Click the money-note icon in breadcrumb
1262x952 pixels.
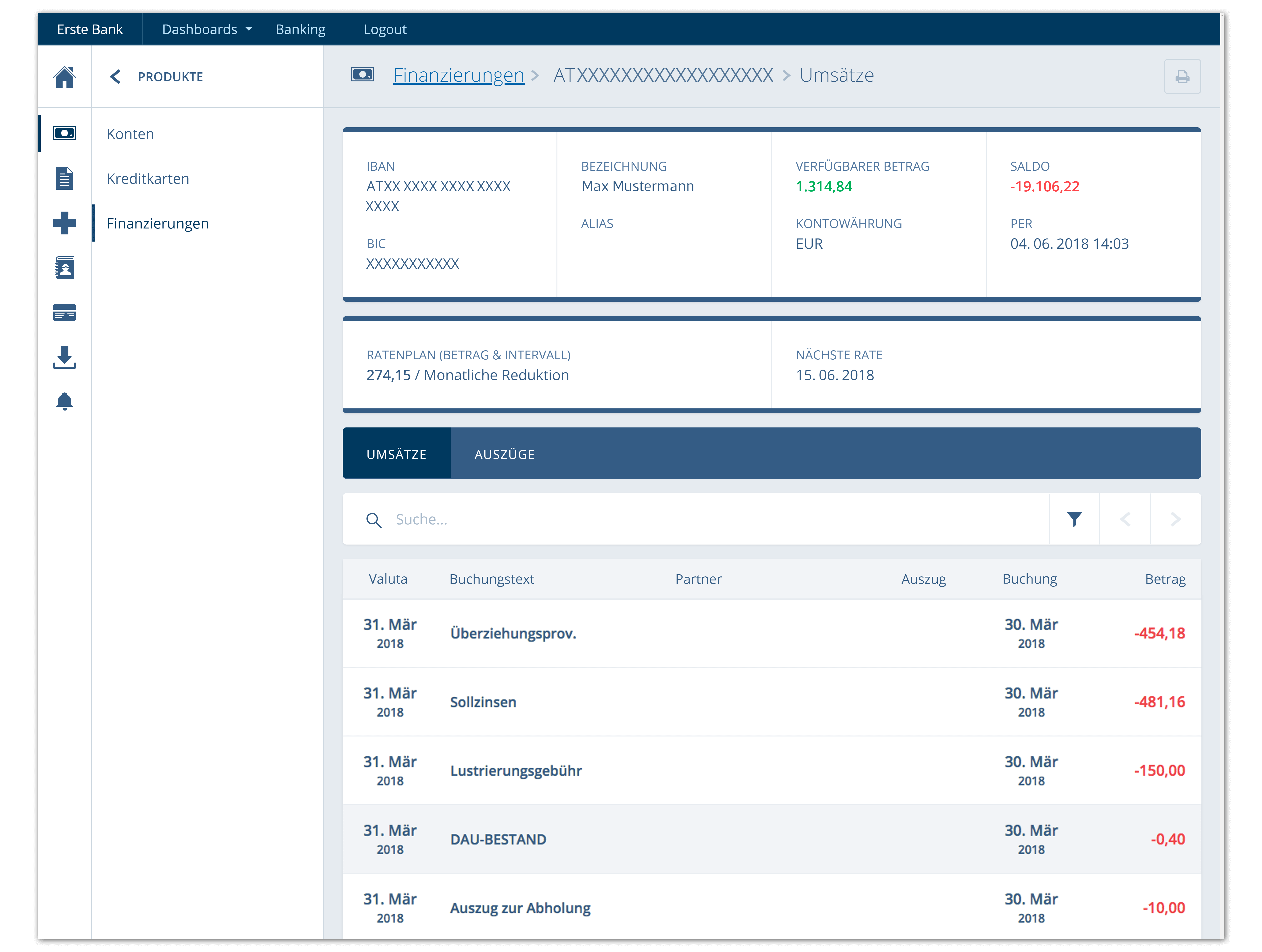click(362, 74)
